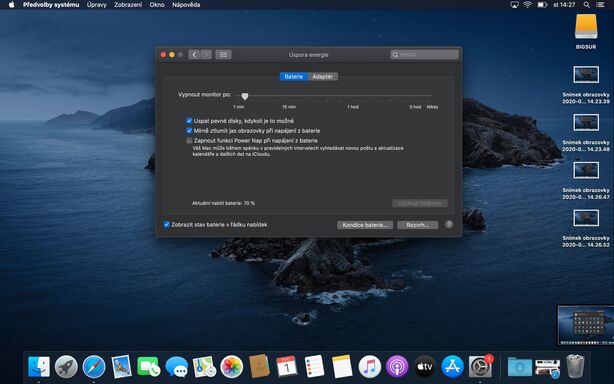This screenshot has height=384, width=614.
Task: Click the Wi-Fi status icon
Action: 527,5
